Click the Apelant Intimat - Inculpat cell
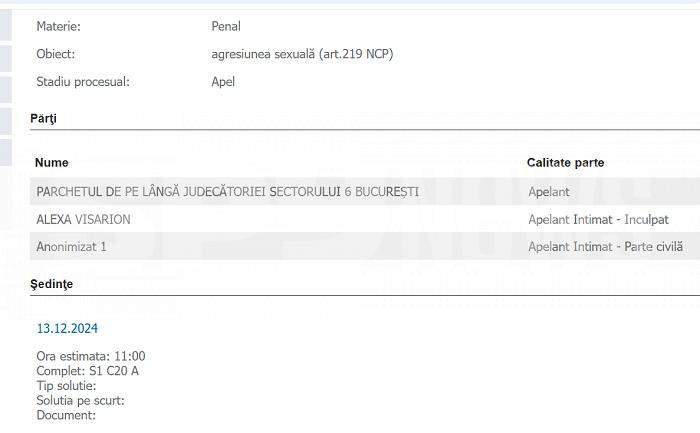Image resolution: width=700 pixels, height=433 pixels. point(598,220)
